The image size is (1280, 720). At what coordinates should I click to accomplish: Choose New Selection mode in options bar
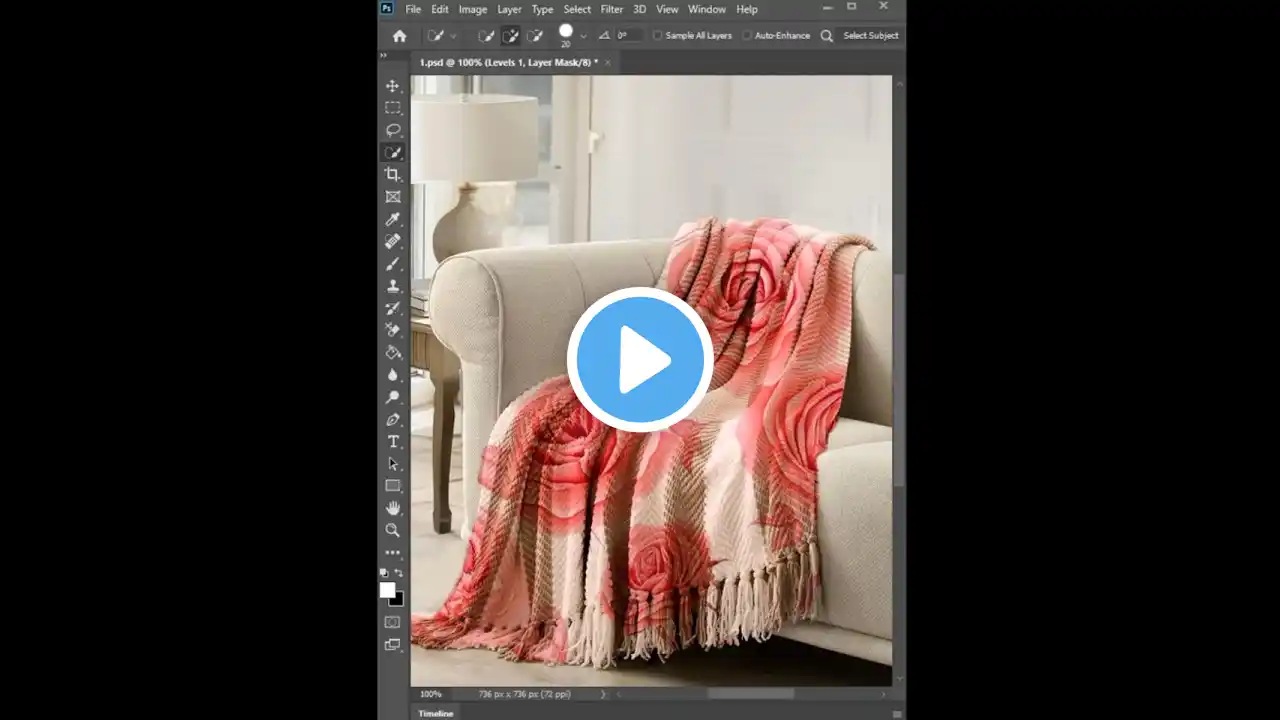point(486,36)
